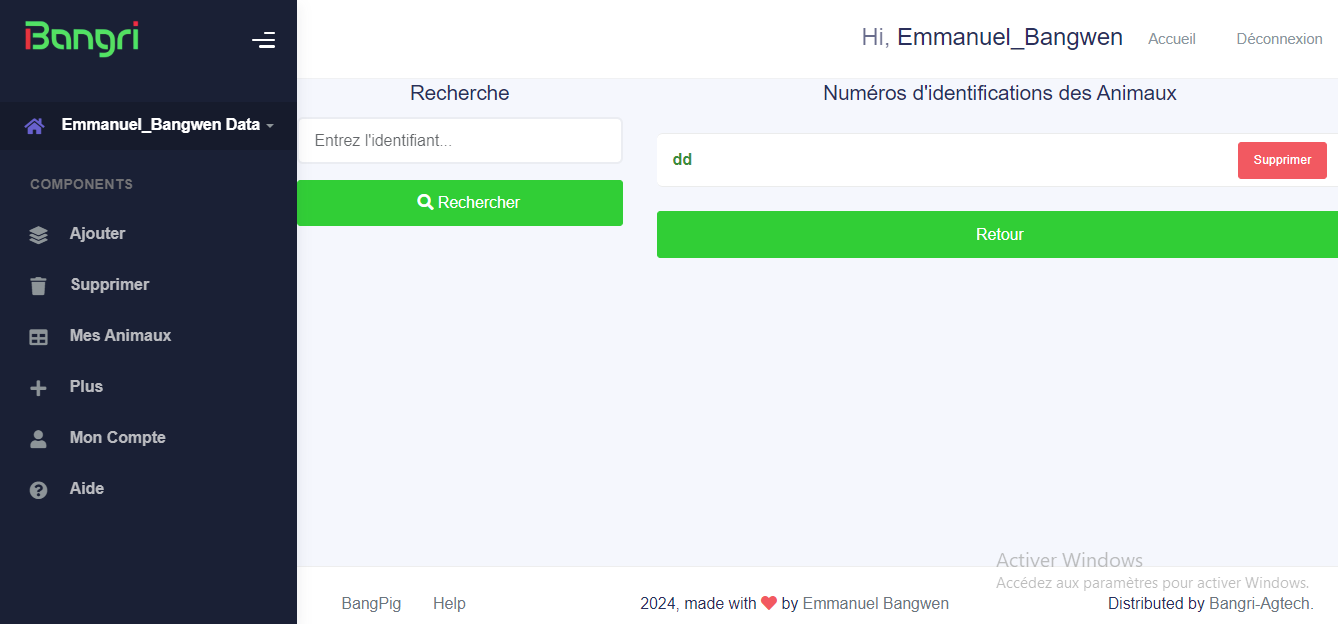Open Mes Animaux in the sidebar
The width and height of the screenshot is (1338, 624).
120,336
